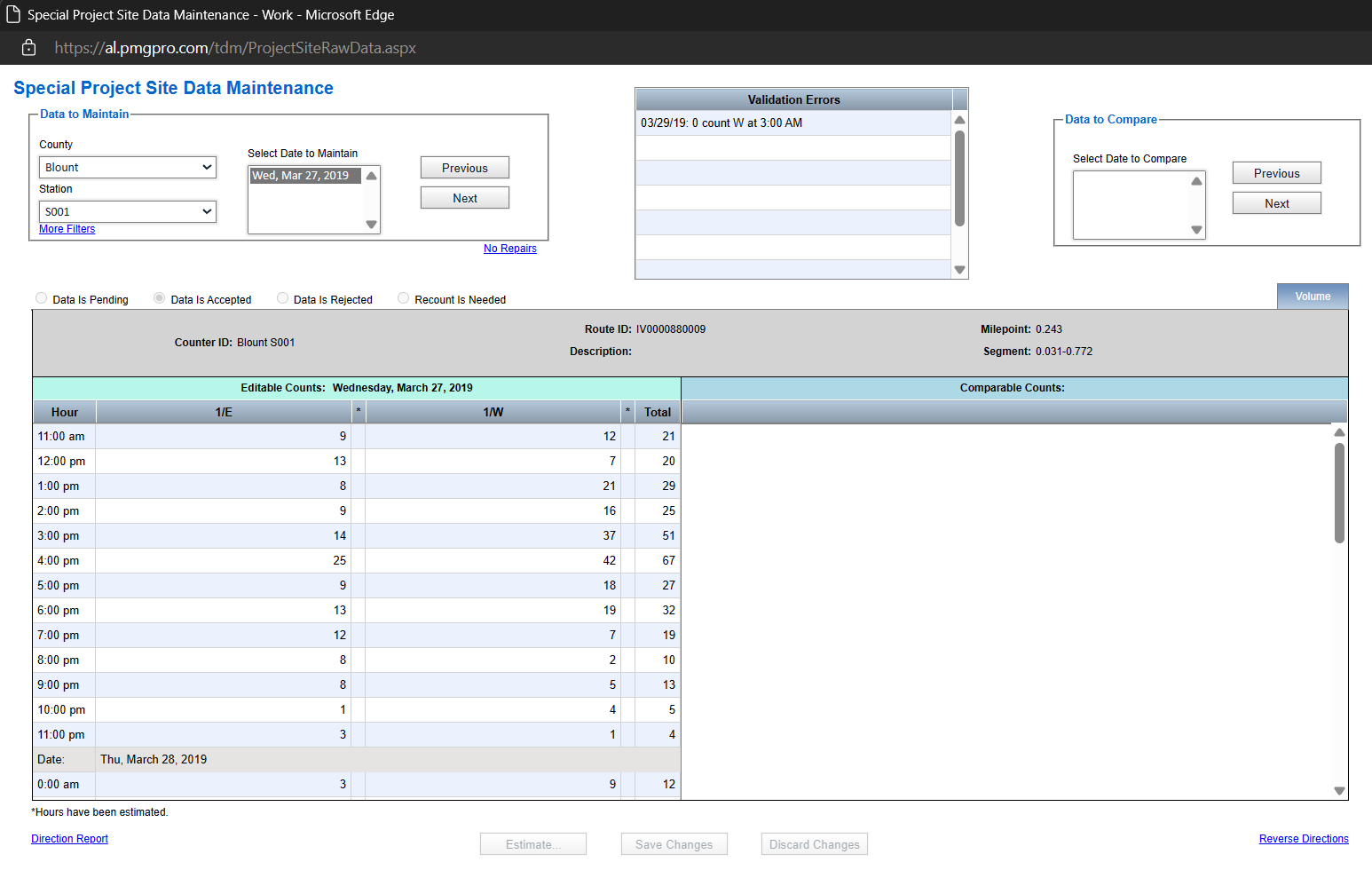Image resolution: width=1372 pixels, height=870 pixels.
Task: Click Next under Data to Maintain
Action: (464, 197)
